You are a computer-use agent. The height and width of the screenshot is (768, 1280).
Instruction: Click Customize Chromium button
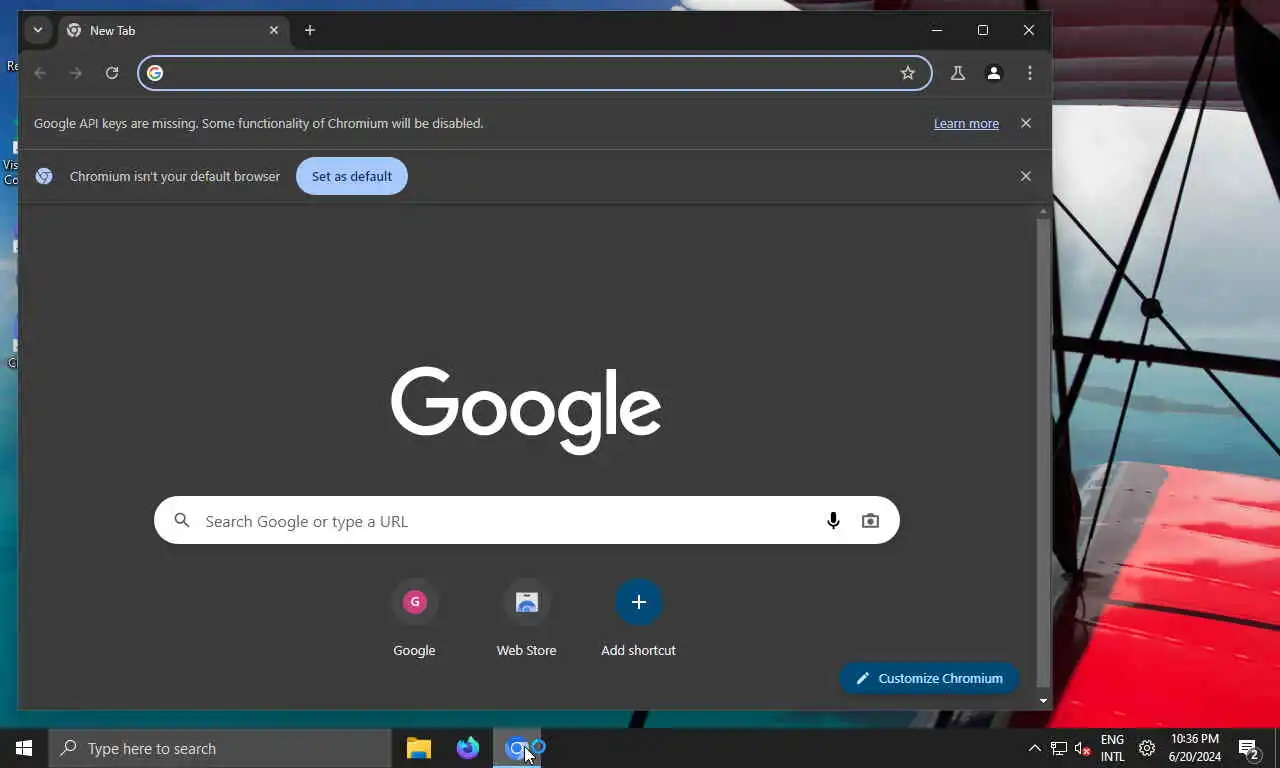tap(929, 678)
